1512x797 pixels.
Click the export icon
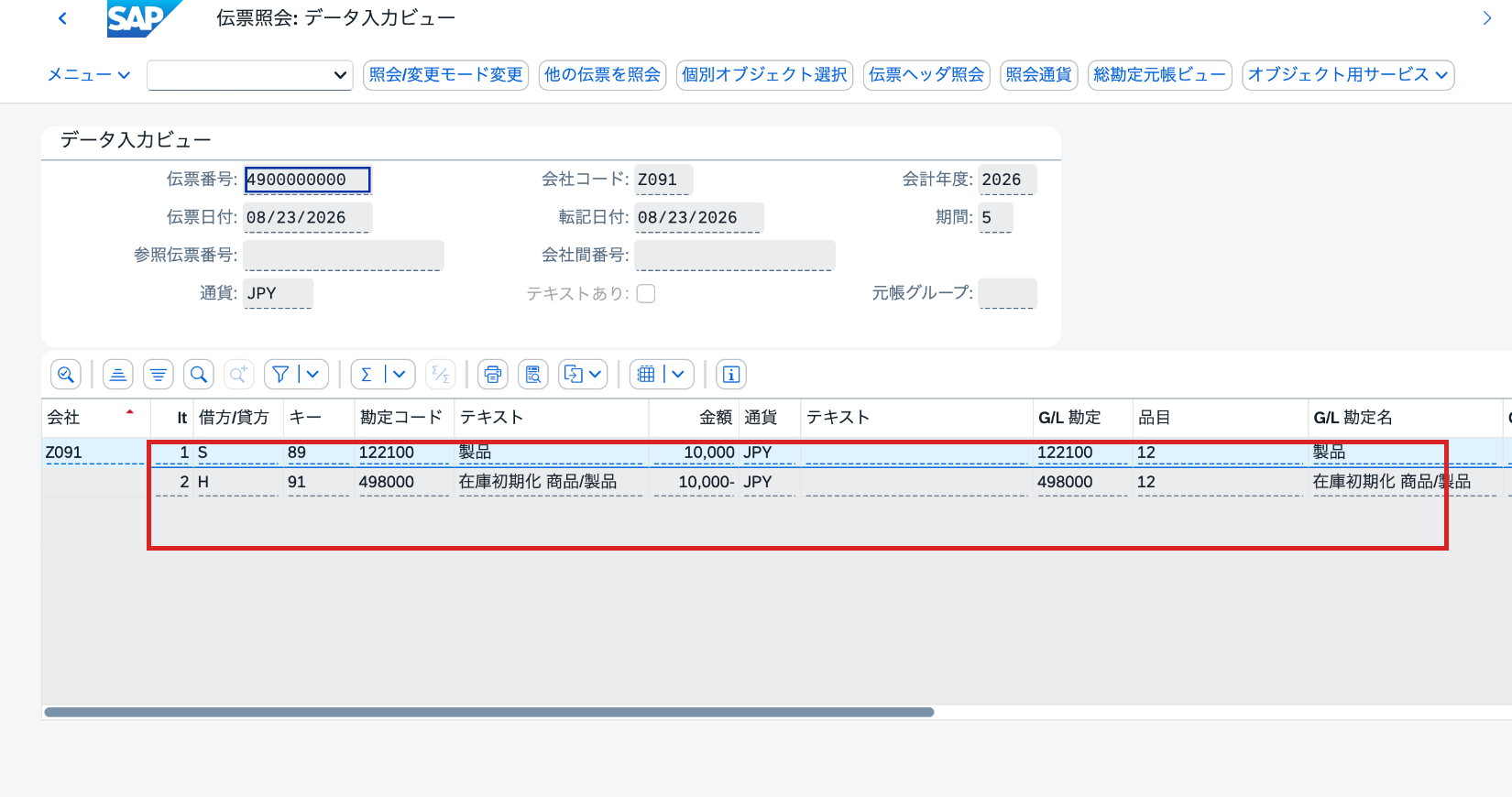coord(573,374)
